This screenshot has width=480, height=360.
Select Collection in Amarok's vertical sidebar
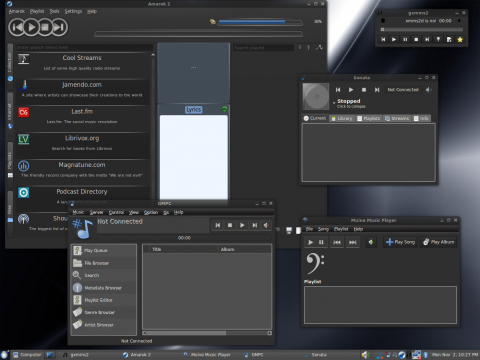10,66
